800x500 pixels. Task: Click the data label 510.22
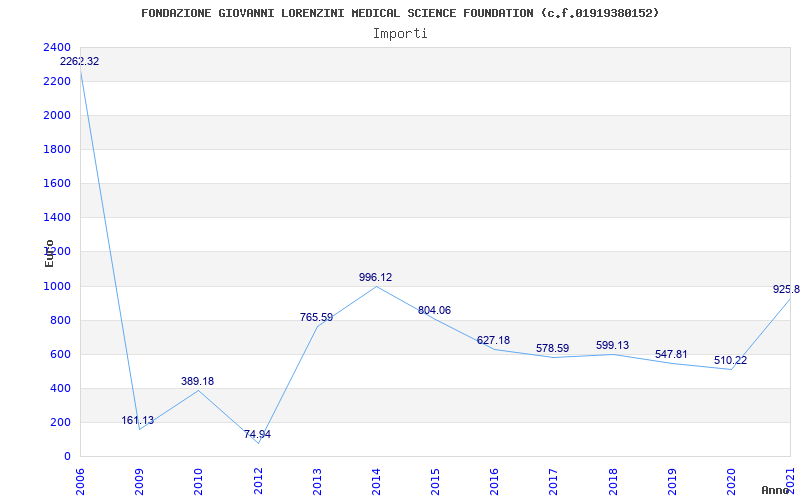pyautogui.click(x=731, y=360)
